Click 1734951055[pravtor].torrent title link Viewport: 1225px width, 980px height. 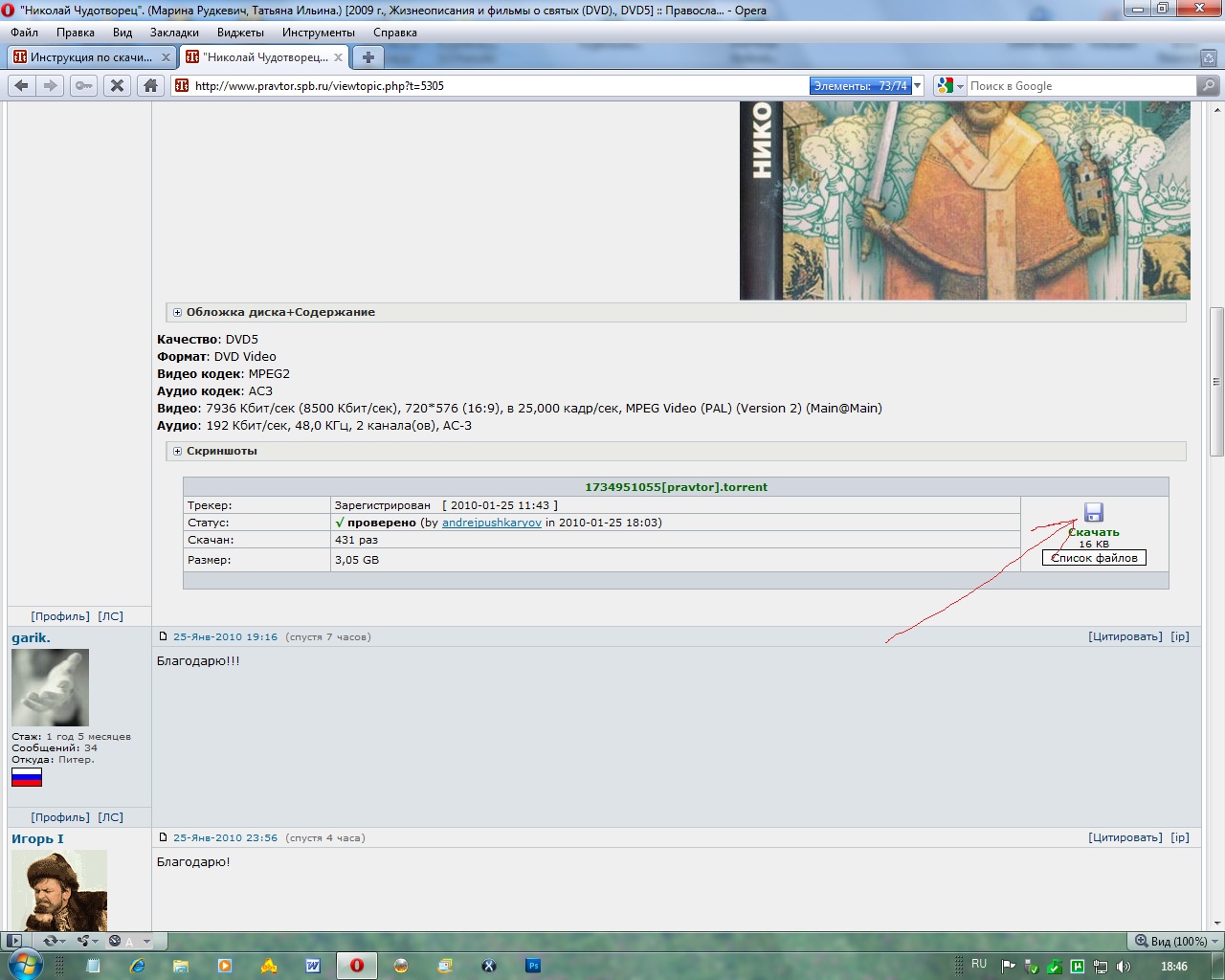tap(677, 487)
